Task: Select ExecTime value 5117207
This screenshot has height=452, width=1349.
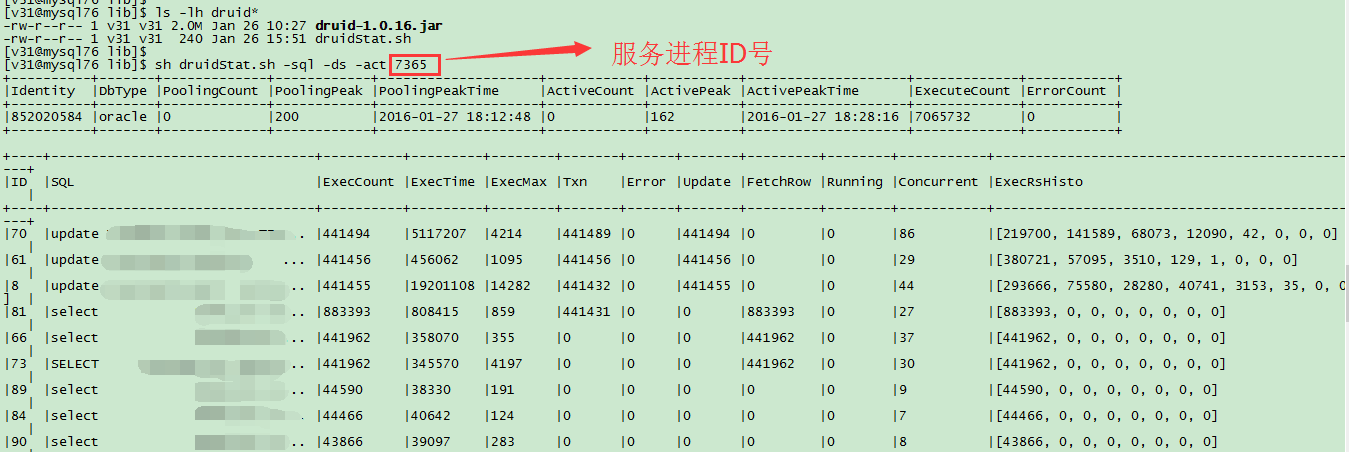Action: (439, 234)
